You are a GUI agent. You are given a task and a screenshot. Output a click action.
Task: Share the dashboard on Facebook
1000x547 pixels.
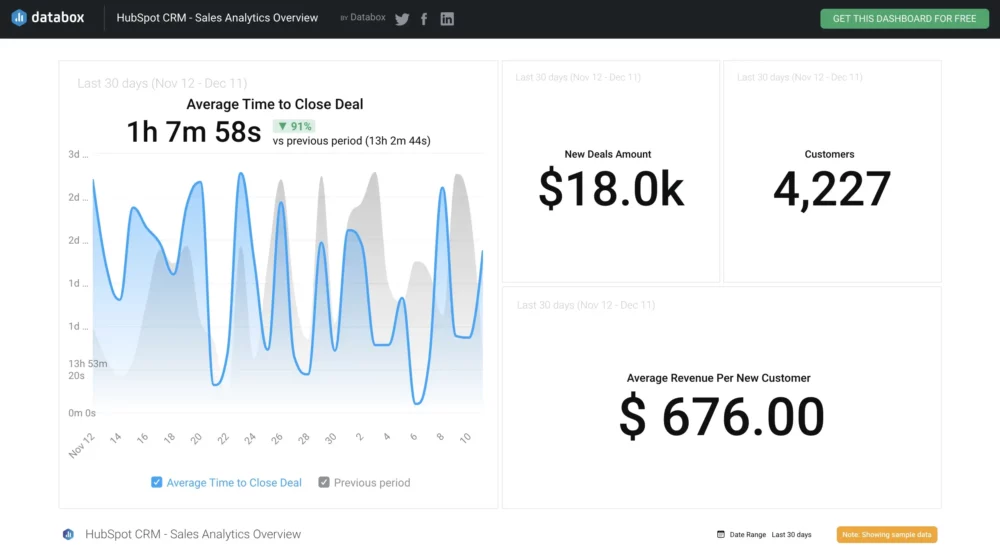click(x=424, y=19)
